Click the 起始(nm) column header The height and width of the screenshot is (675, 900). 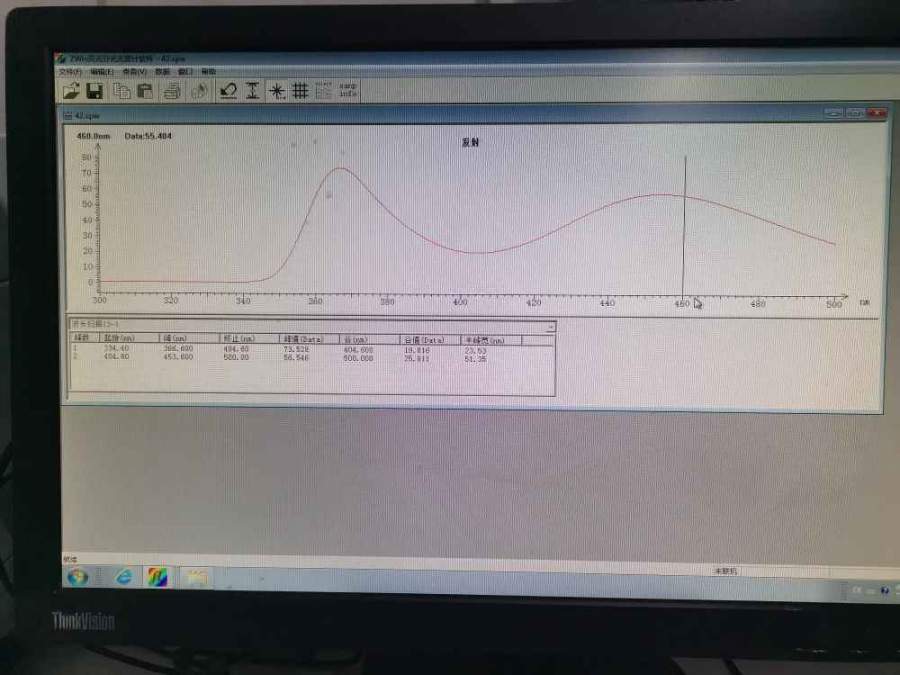(x=129, y=339)
